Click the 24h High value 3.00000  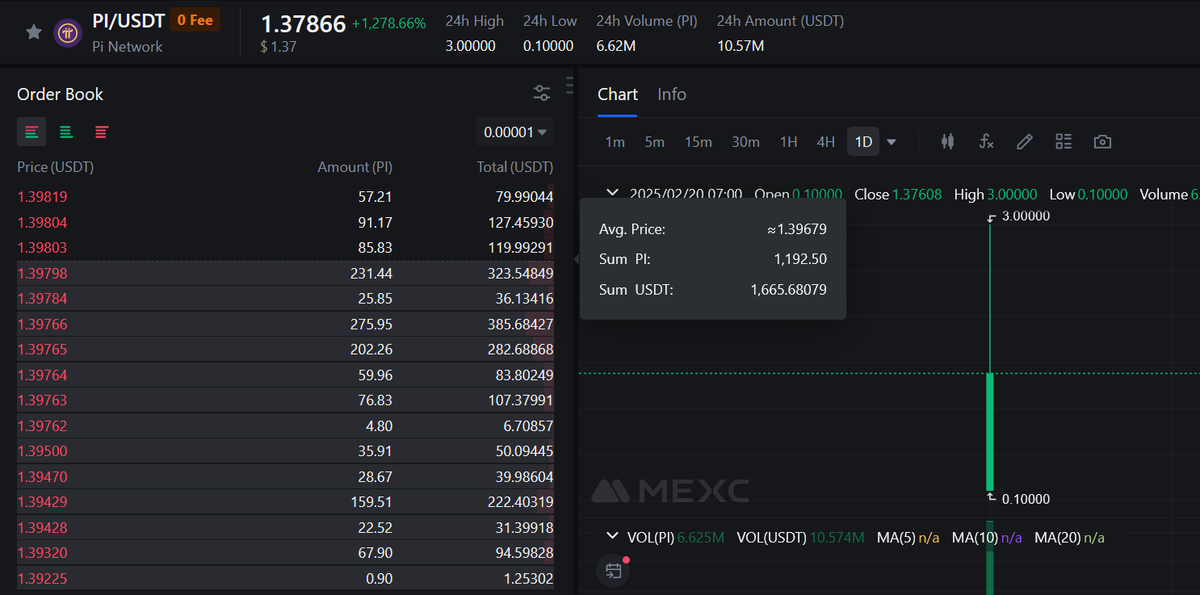(471, 46)
